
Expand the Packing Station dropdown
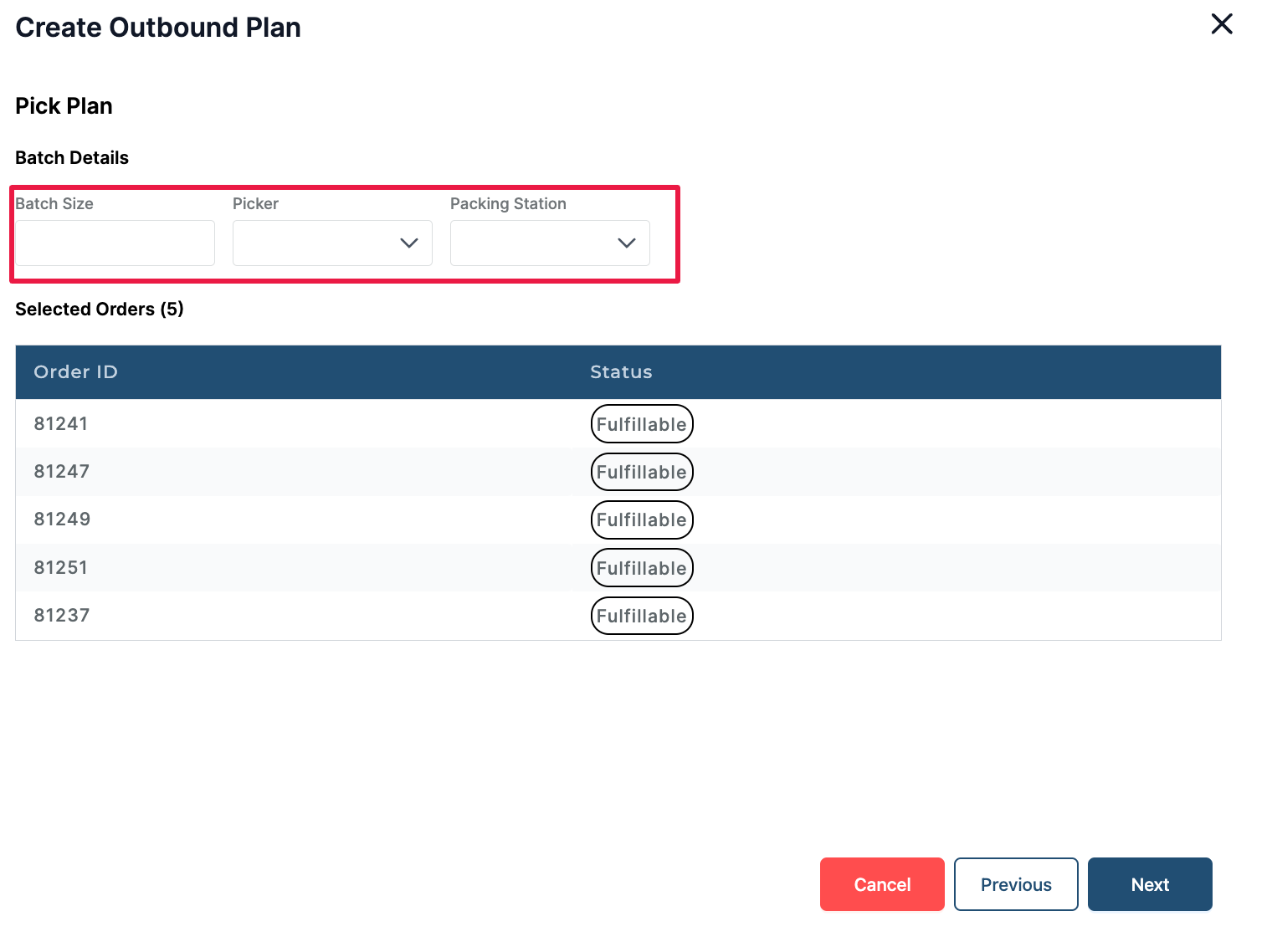point(549,243)
